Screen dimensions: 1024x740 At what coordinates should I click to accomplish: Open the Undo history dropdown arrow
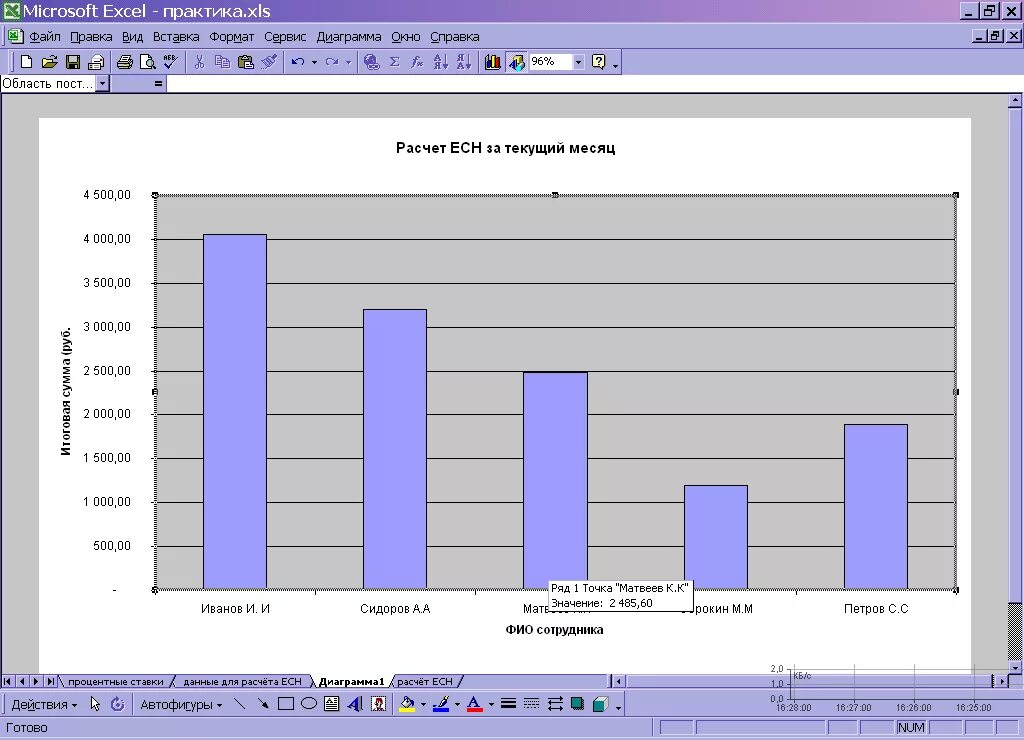[x=314, y=62]
